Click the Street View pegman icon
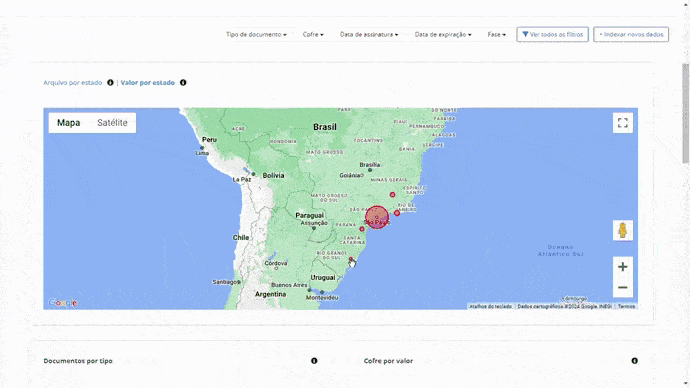The width and height of the screenshot is (690, 388). click(x=623, y=231)
